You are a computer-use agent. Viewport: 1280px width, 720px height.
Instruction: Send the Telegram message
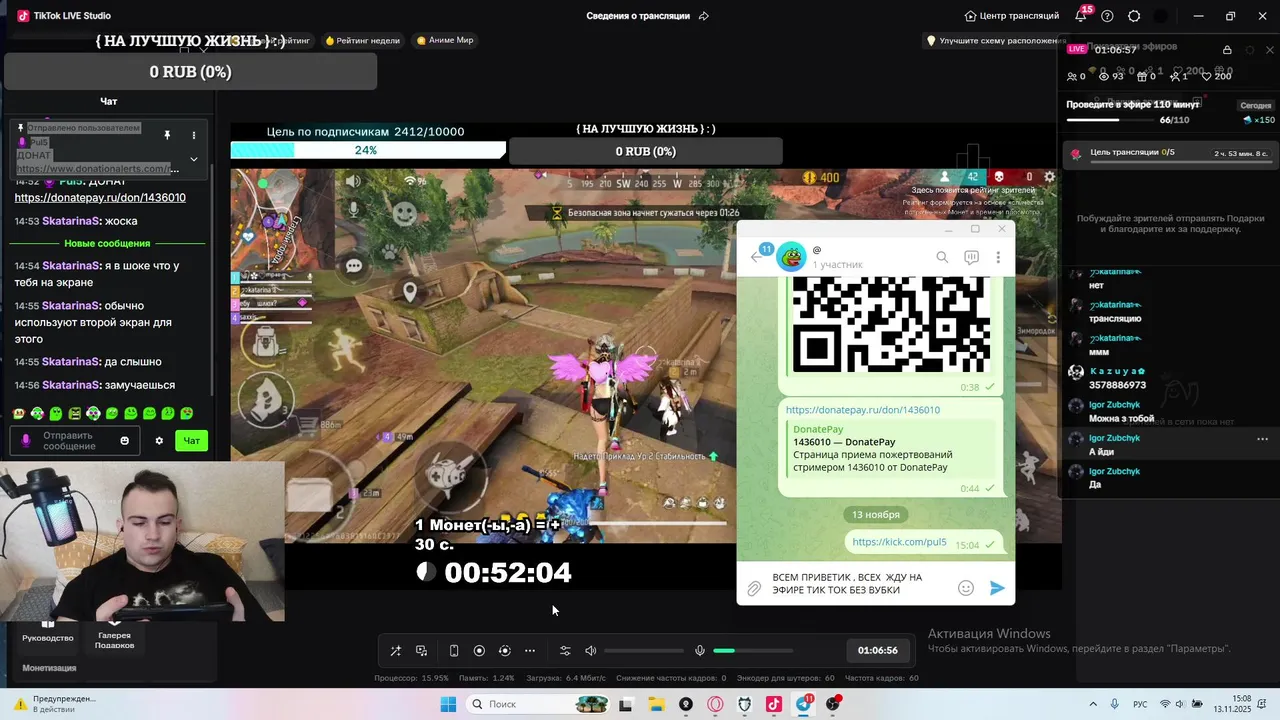coord(997,588)
